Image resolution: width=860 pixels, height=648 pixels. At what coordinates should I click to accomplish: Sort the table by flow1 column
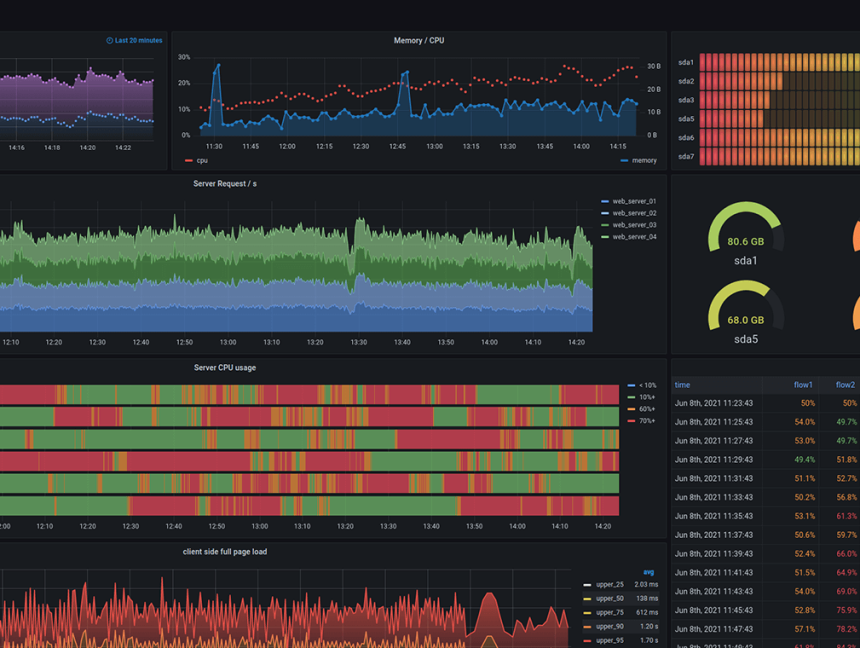click(x=803, y=385)
